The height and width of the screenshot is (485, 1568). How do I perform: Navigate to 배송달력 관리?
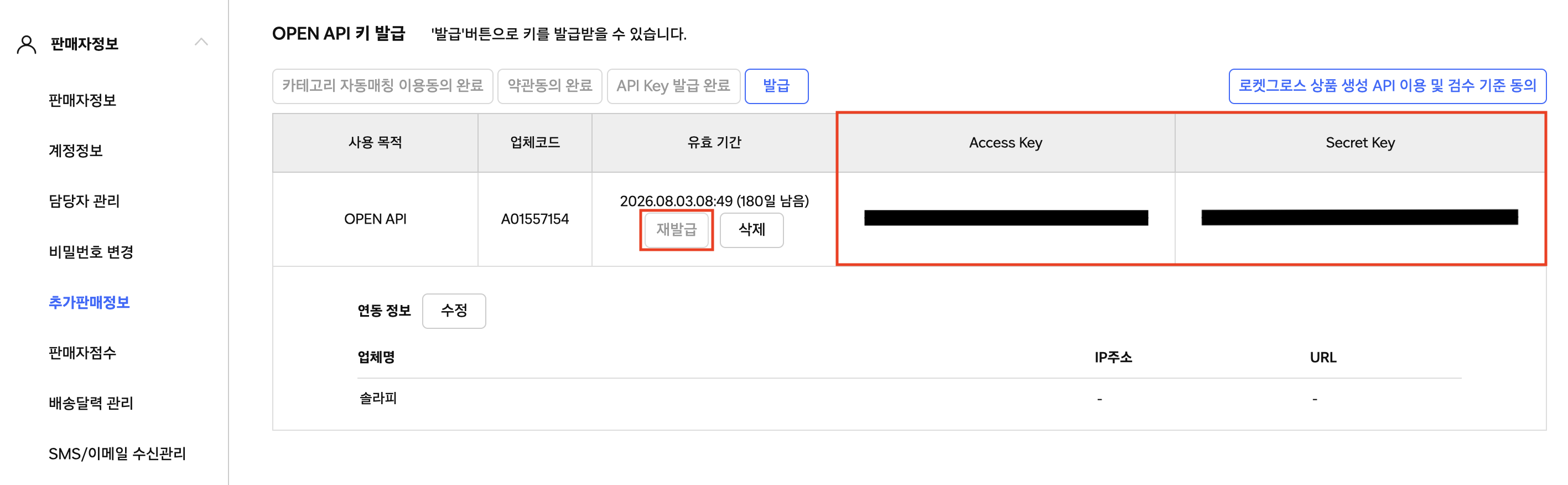(x=91, y=403)
